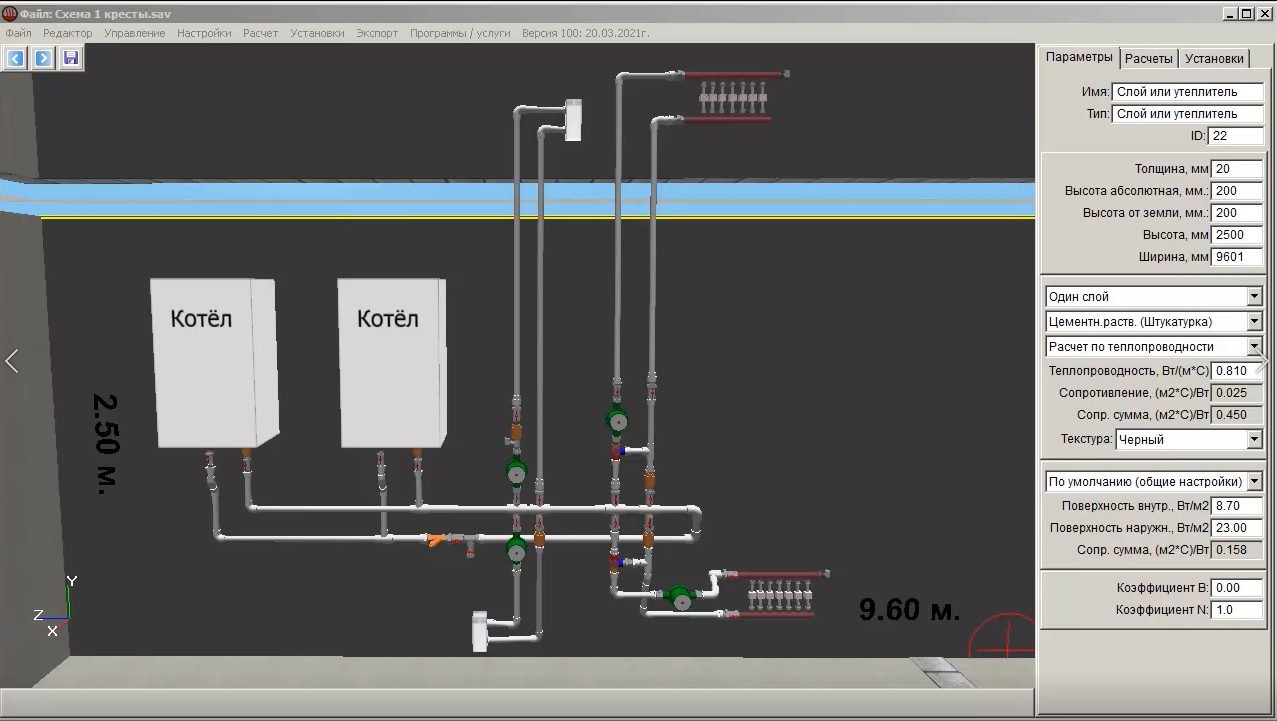Click the lower Сопр. сумма field showing 0.158

1237,550
